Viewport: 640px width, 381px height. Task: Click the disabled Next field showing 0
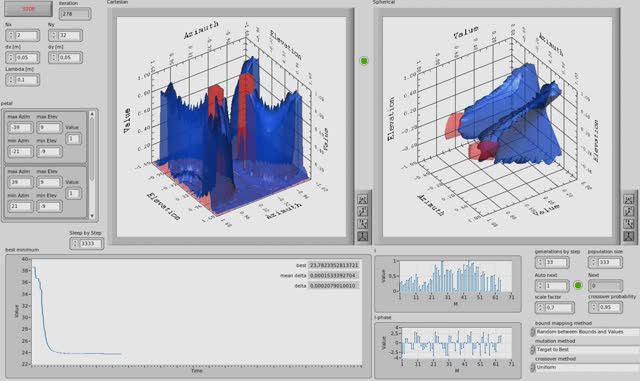click(605, 286)
